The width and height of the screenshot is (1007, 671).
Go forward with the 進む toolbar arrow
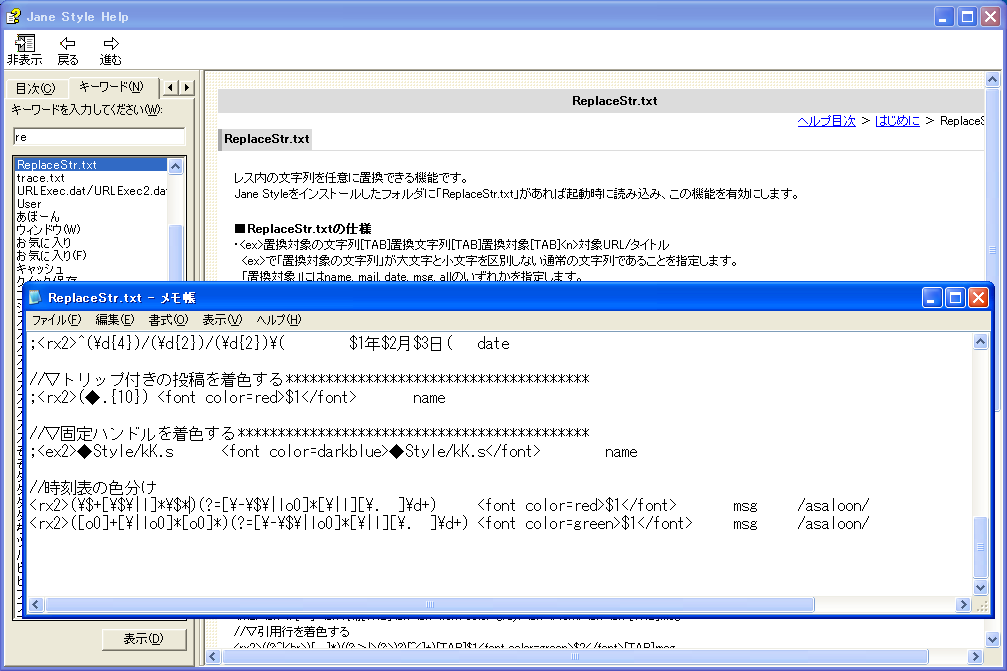coord(110,50)
